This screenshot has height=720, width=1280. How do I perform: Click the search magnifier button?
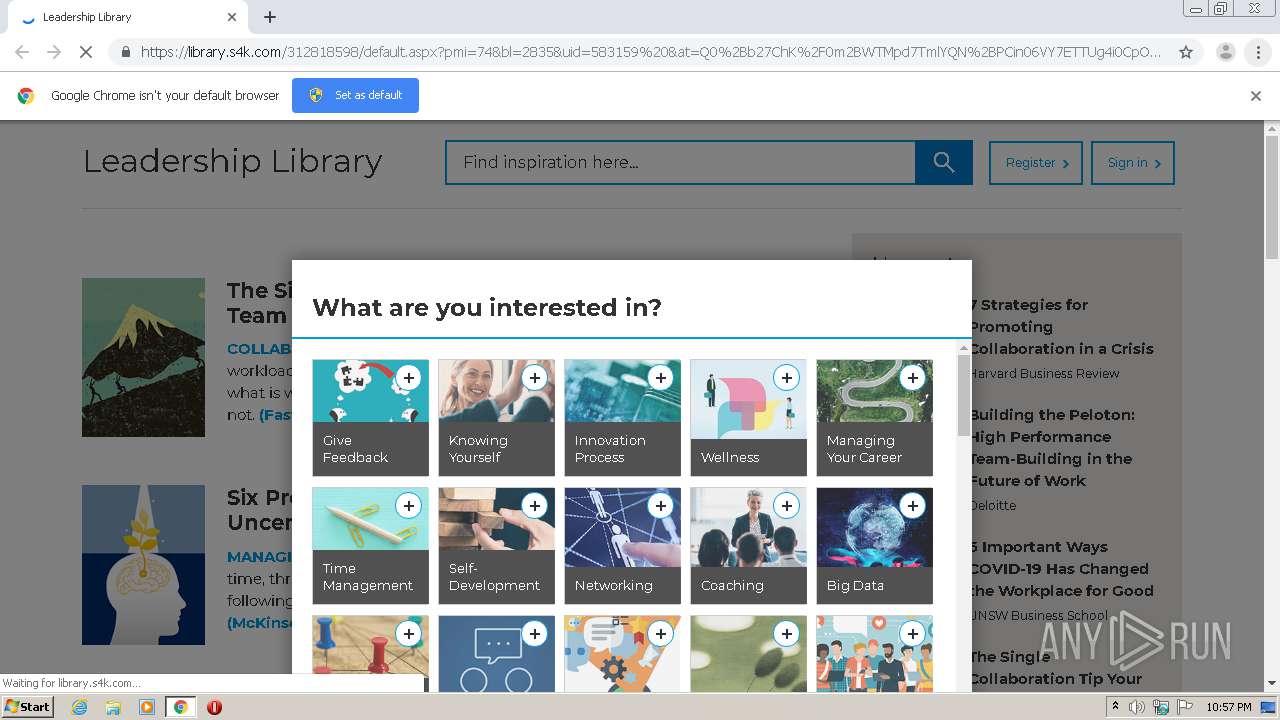click(943, 162)
